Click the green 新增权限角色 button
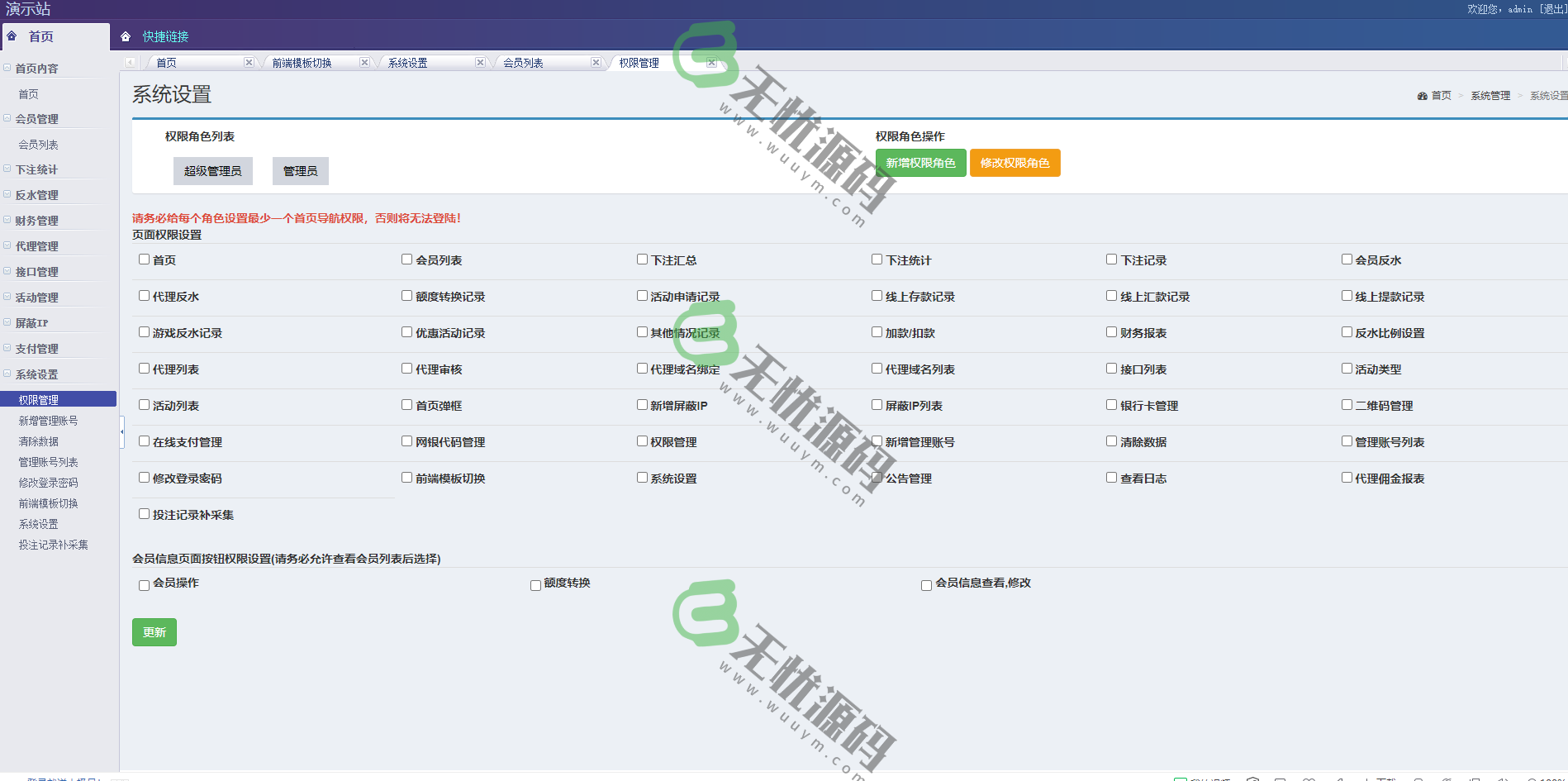 [920, 163]
